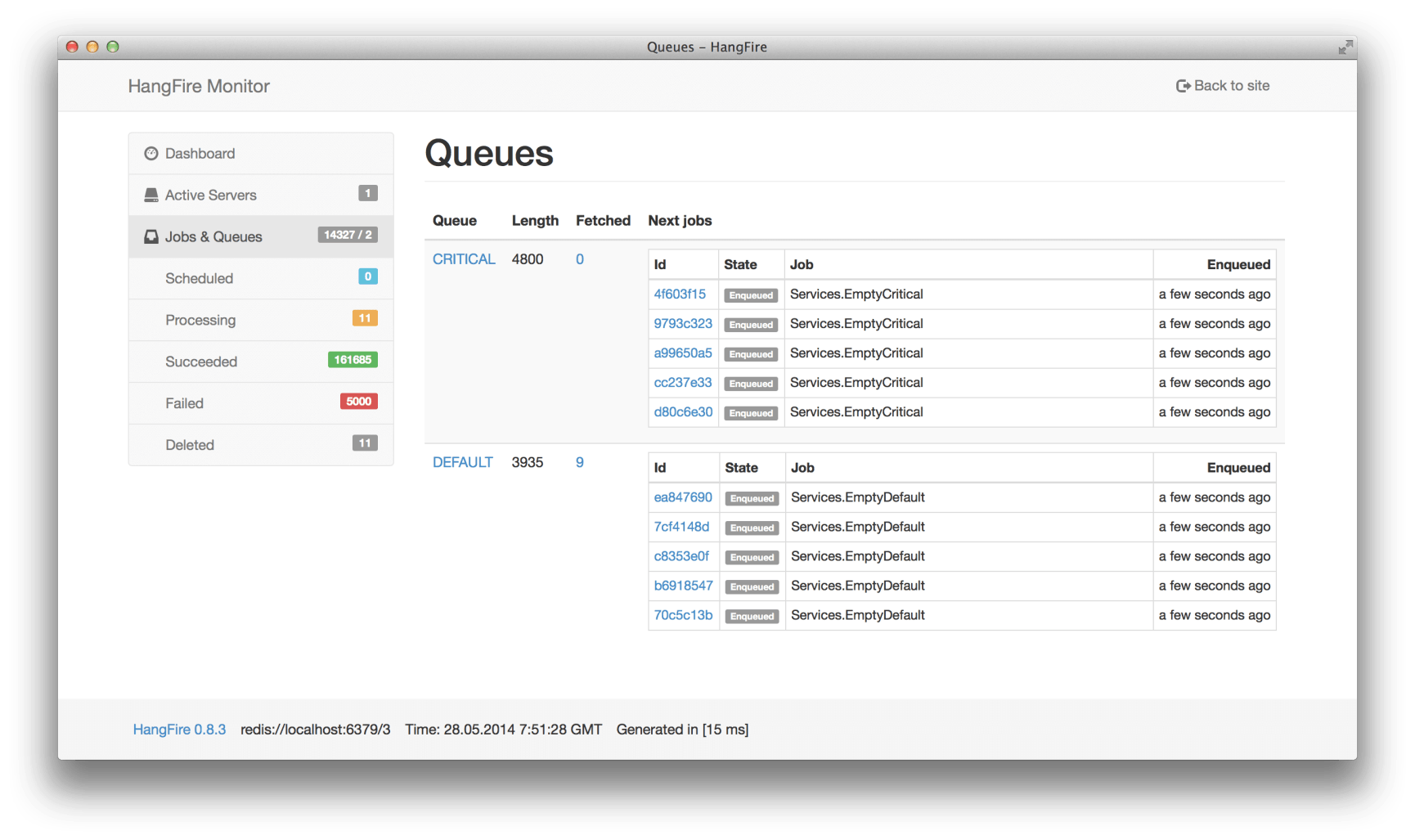Click Services.EmptyCritical in row 9793c323
Viewport: 1415px width, 840px height.
click(856, 324)
